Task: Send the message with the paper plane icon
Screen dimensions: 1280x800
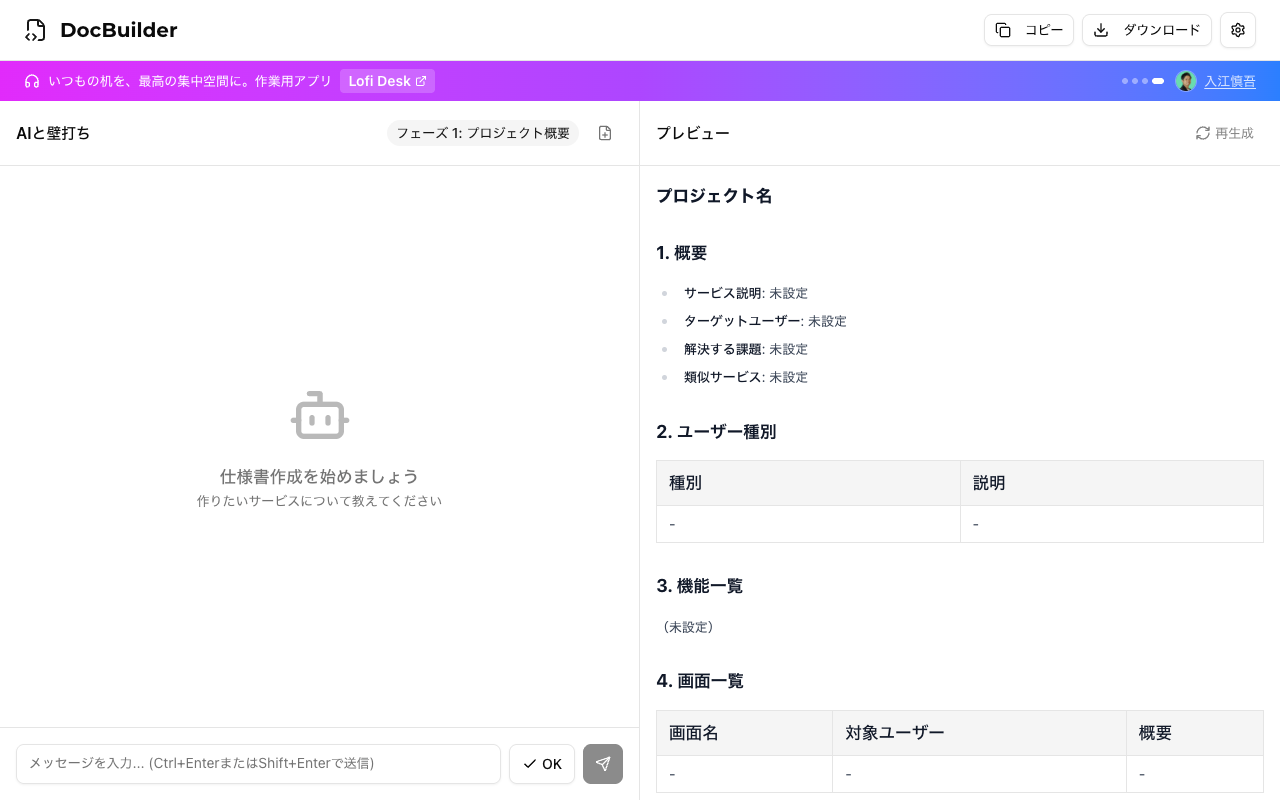Action: point(603,764)
